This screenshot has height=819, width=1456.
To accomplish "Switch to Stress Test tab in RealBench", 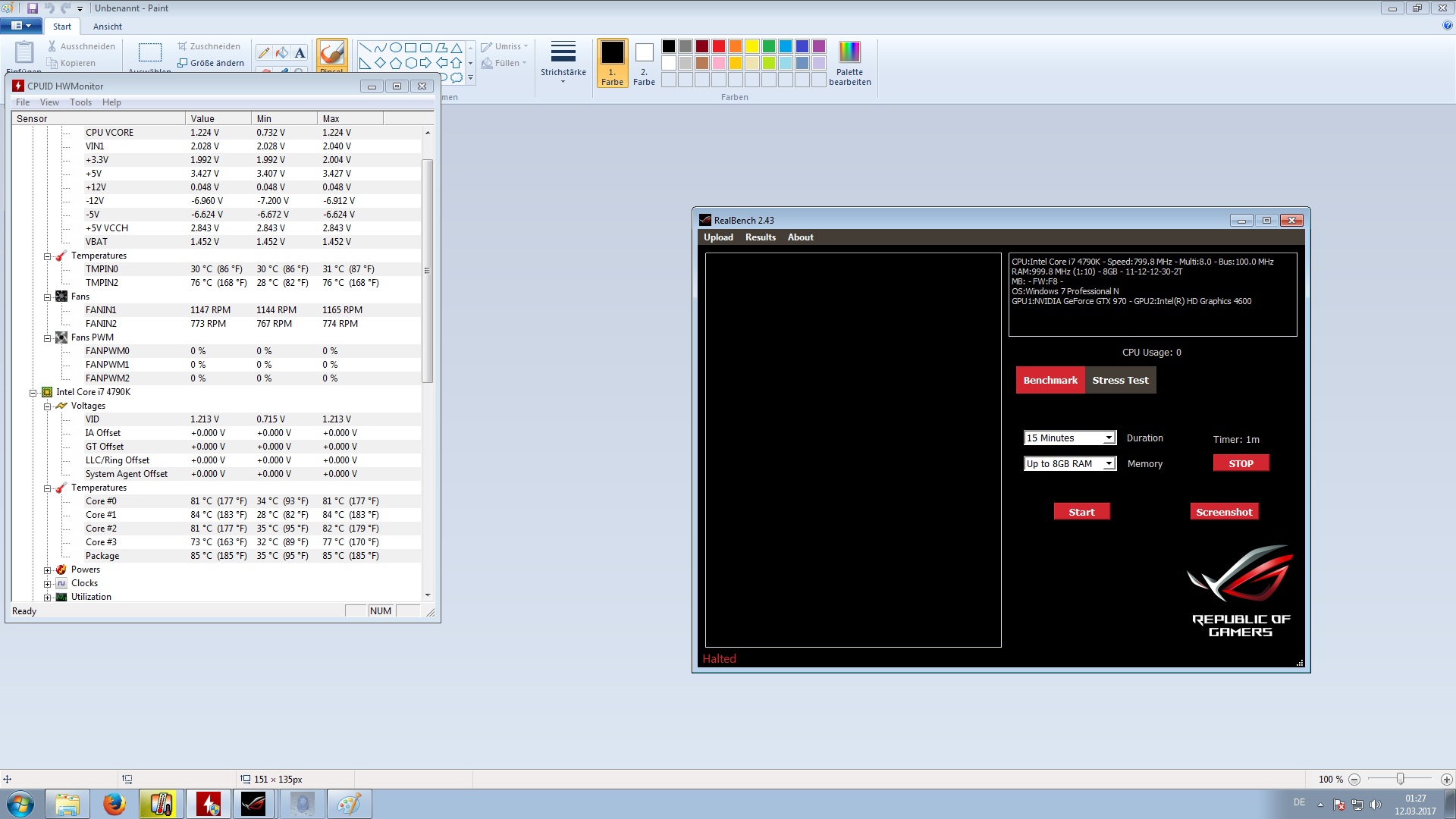I will pyautogui.click(x=1120, y=381).
